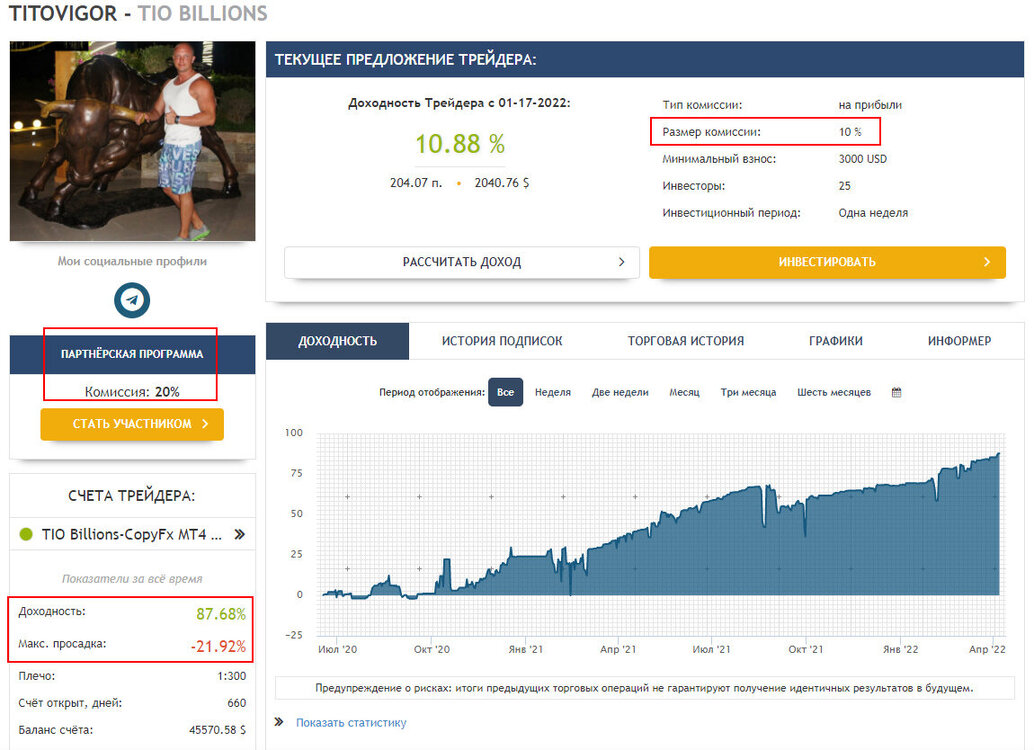The width and height of the screenshot is (1034, 750).
Task: Click the trader's profile photo
Action: [132, 141]
